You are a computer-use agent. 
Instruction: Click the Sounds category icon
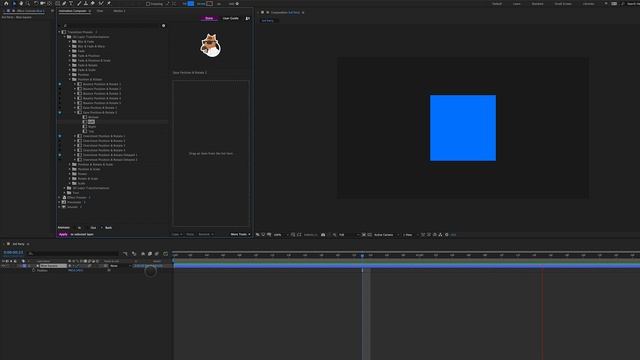[64, 207]
